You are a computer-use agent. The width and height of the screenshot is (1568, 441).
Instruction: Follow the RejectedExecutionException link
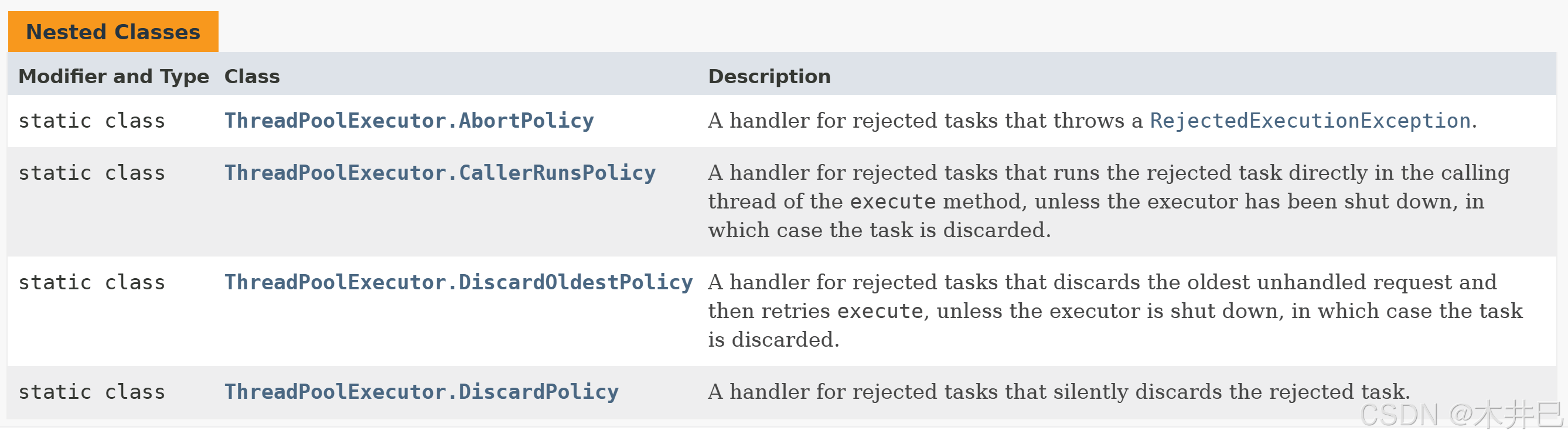(x=1310, y=121)
